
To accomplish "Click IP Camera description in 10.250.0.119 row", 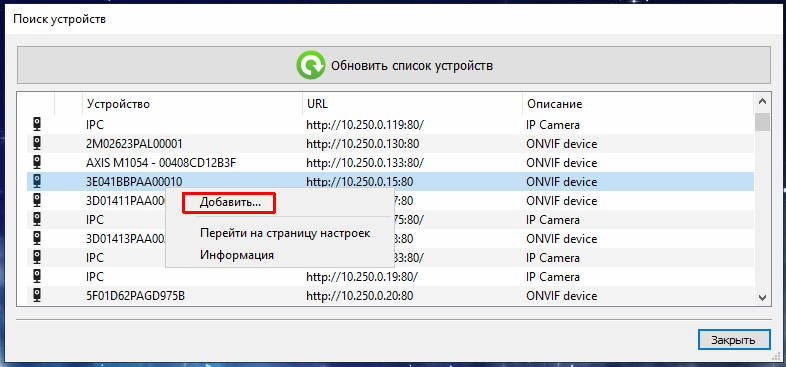I will pyautogui.click(x=553, y=125).
